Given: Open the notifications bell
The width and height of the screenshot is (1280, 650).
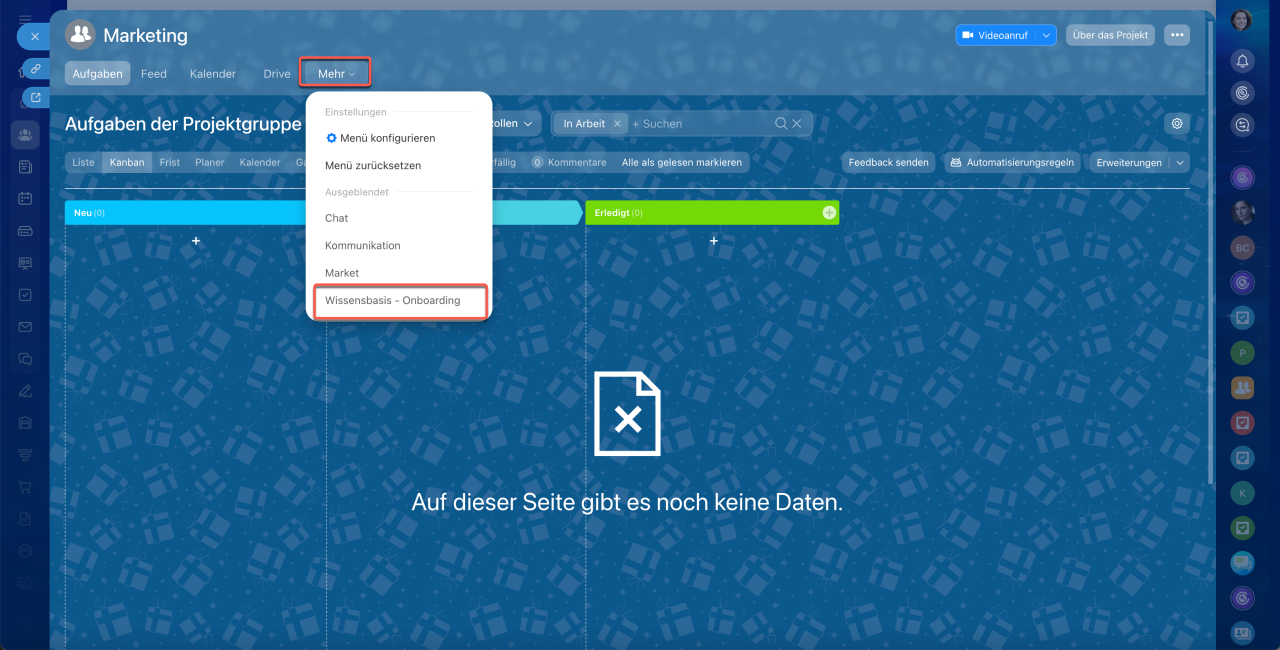Looking at the screenshot, I should [x=1242, y=62].
